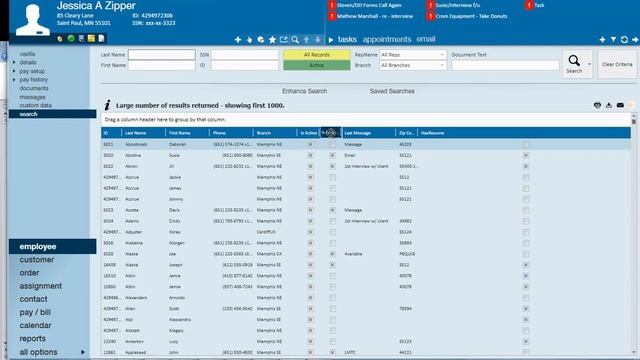Click the employee avatar silhouette
640x360 pixels.
(x=33, y=20)
